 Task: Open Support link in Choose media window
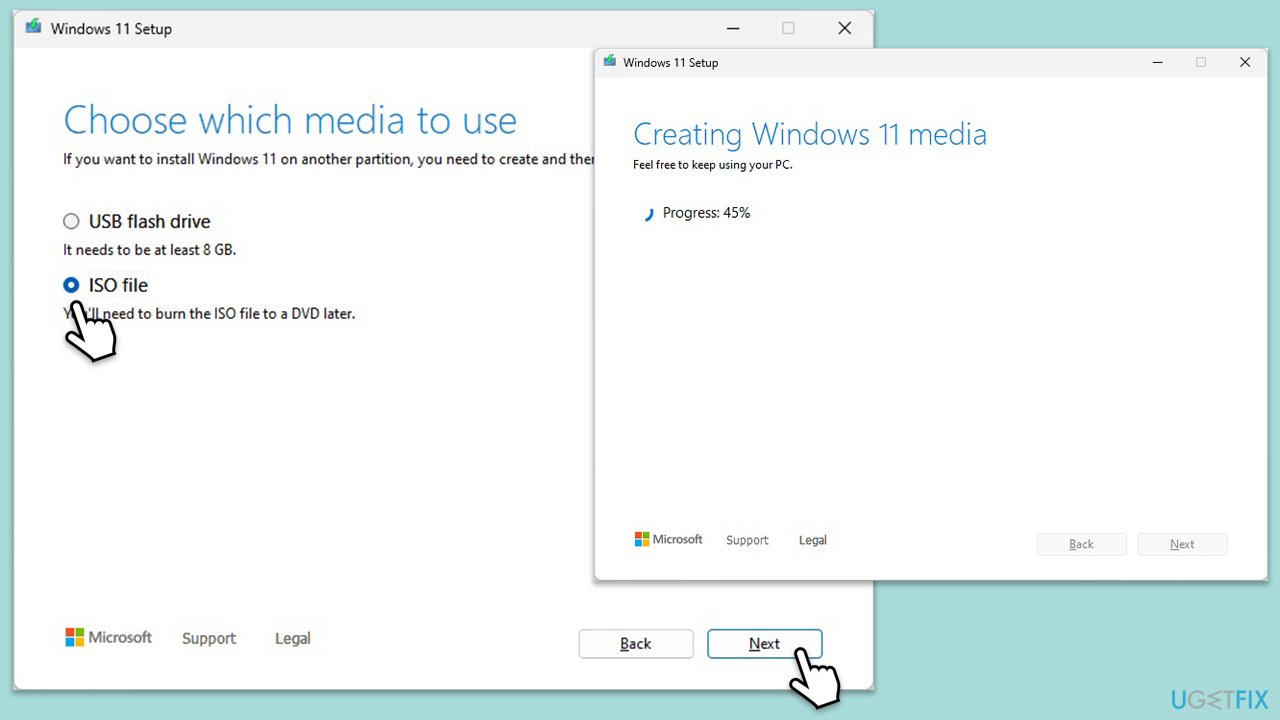(209, 638)
